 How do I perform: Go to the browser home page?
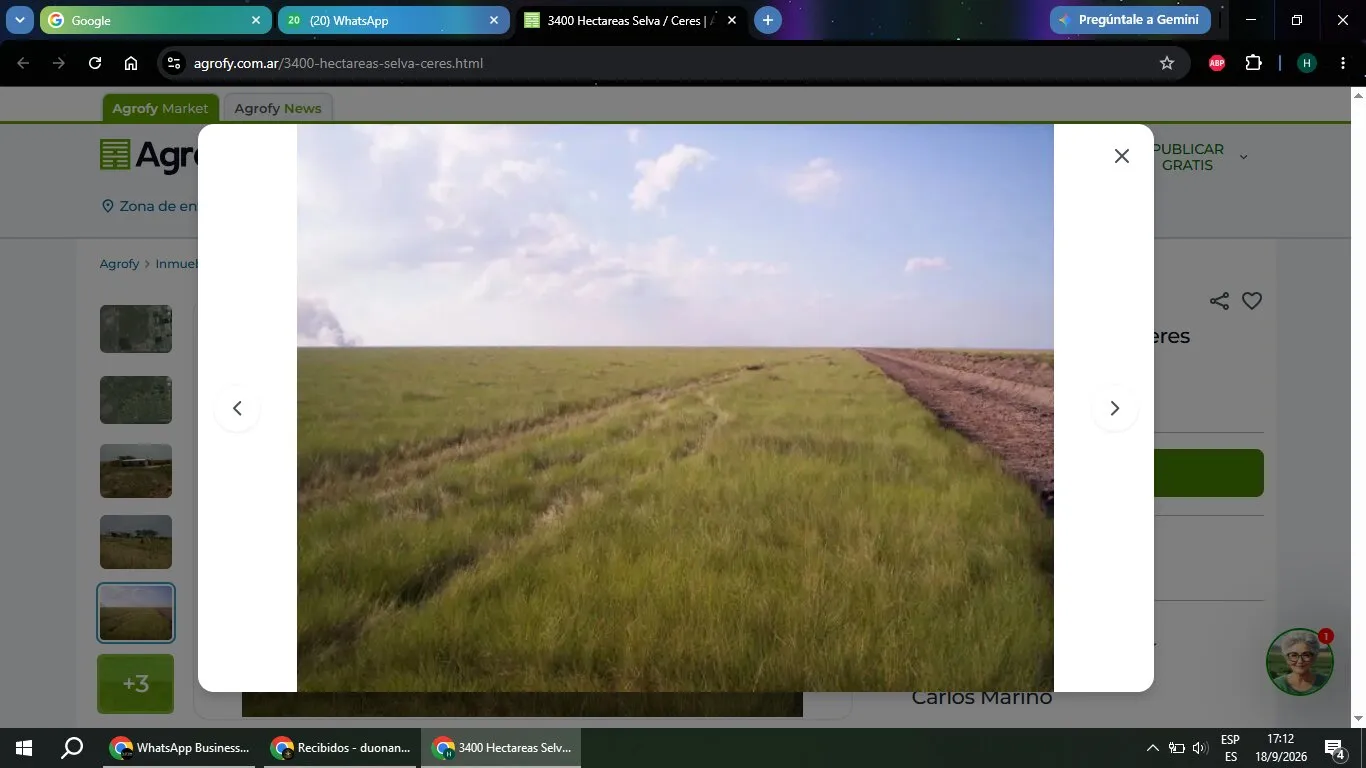tap(131, 63)
